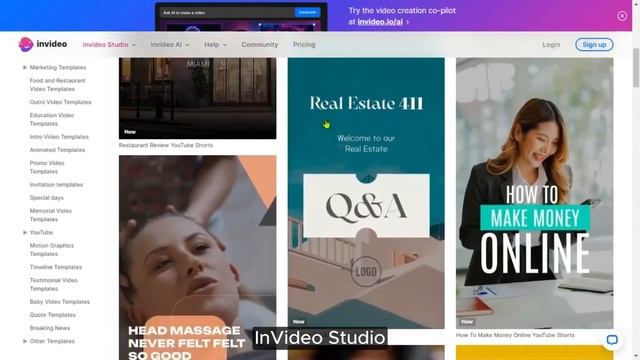Click Generate button in banner preview
This screenshot has width=640, height=360.
pos(307,12)
